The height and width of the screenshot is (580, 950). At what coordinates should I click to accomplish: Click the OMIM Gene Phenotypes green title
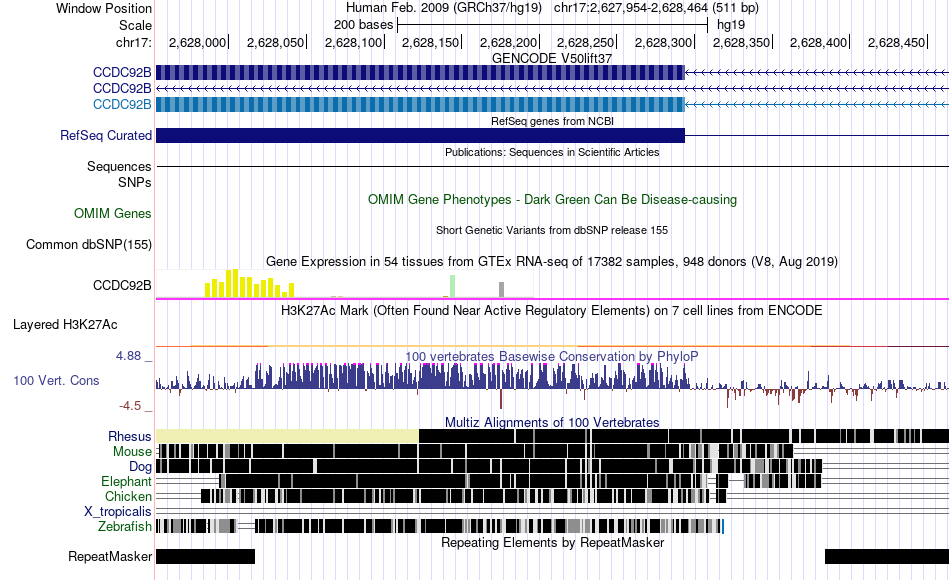552,199
